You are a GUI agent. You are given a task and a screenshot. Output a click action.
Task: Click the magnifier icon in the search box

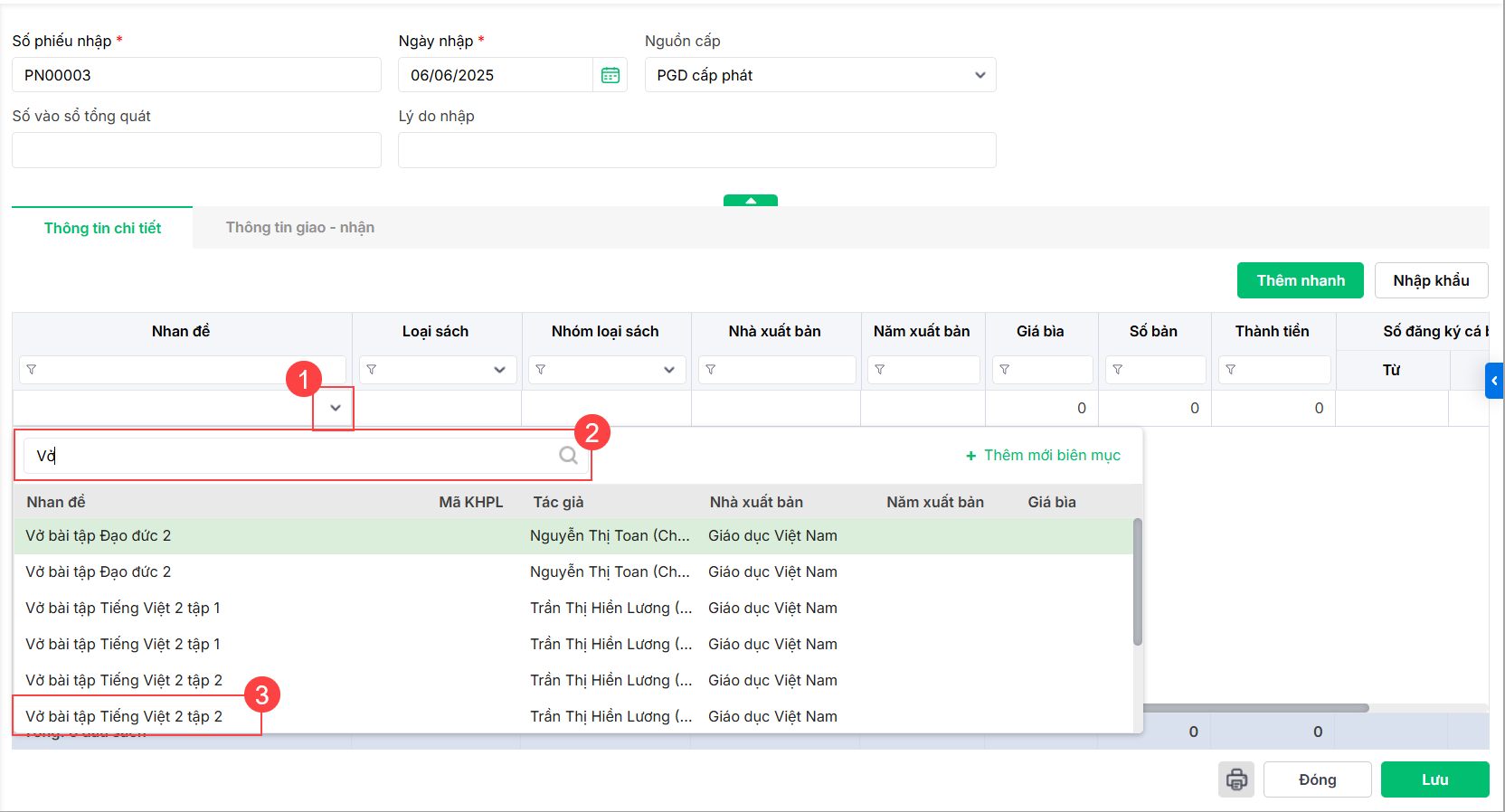tap(568, 455)
